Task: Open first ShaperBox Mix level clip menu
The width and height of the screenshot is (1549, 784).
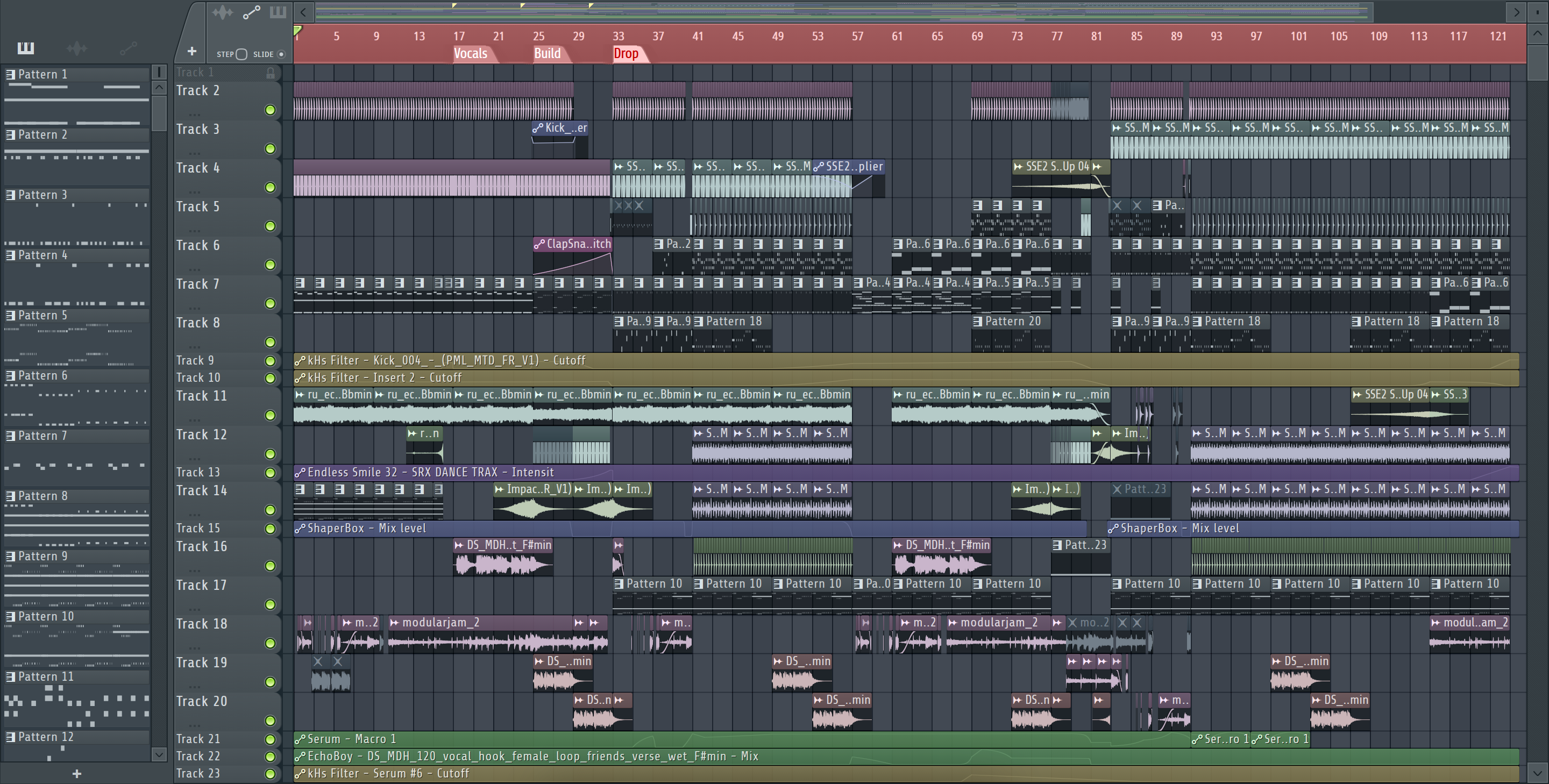Action: 300,529
